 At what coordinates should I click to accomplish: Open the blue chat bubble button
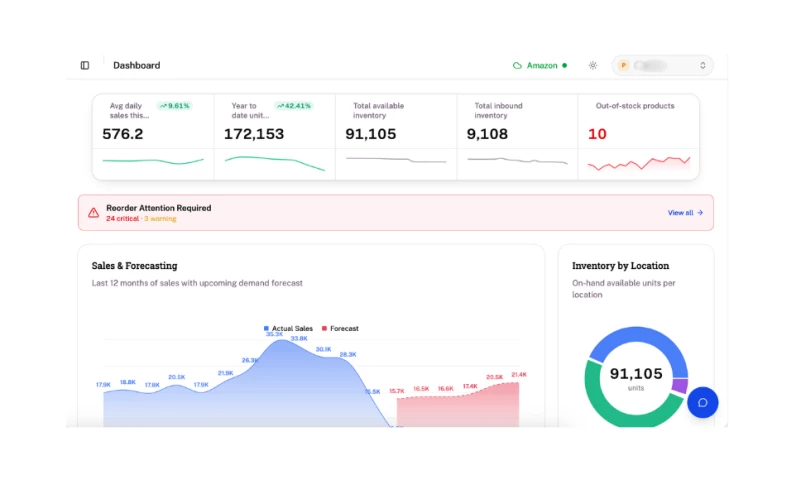(702, 402)
